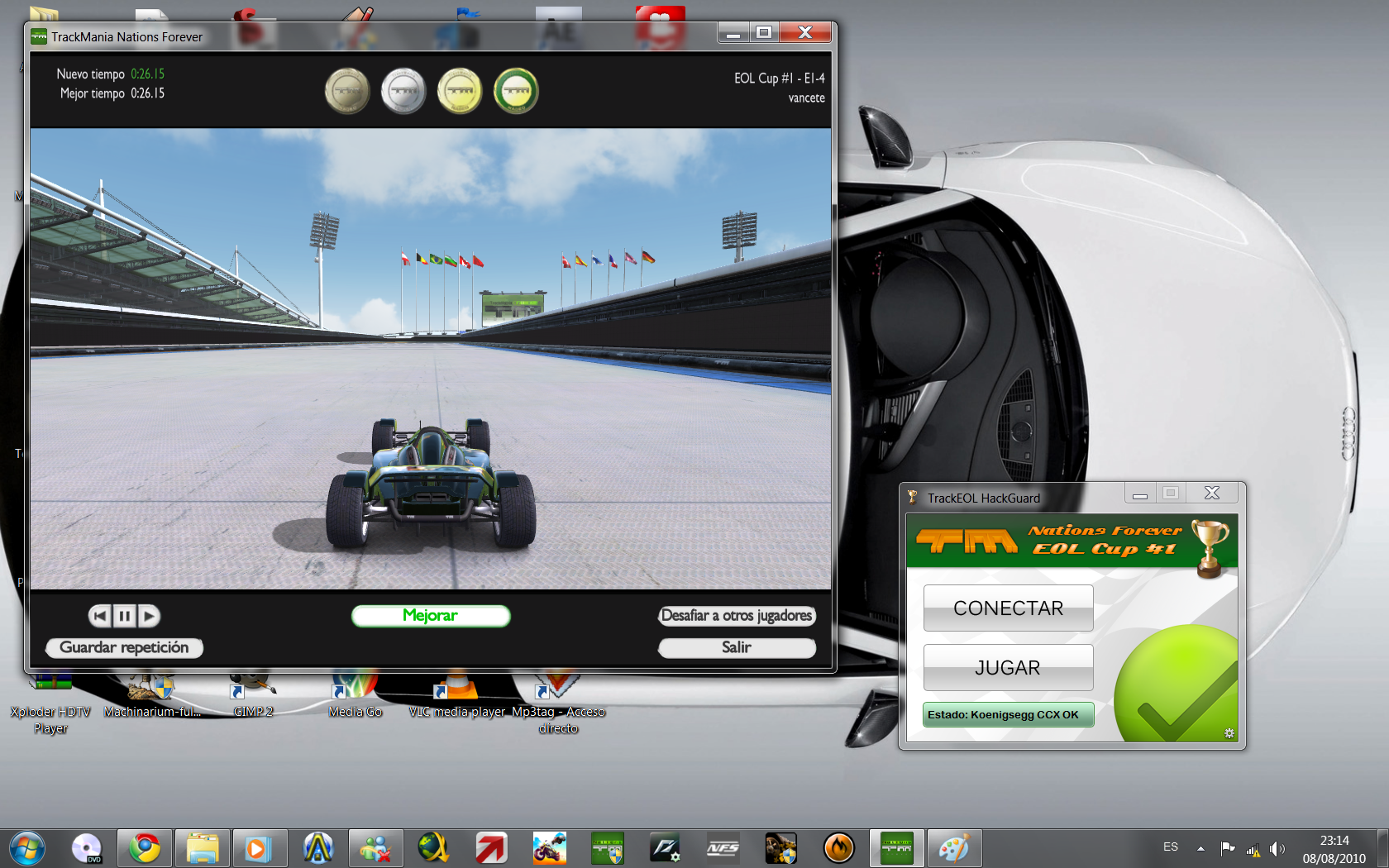Switch to the running TrackMania taskbar button
Screen dimensions: 1389x868
click(897, 848)
